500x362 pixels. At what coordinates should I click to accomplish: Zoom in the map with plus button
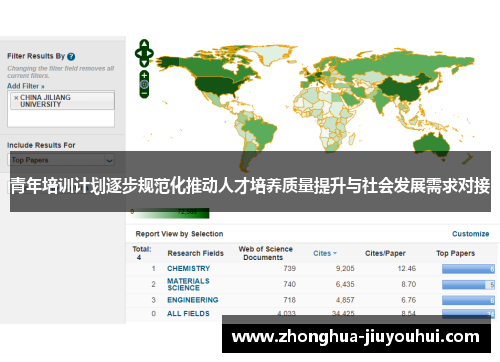tap(144, 75)
